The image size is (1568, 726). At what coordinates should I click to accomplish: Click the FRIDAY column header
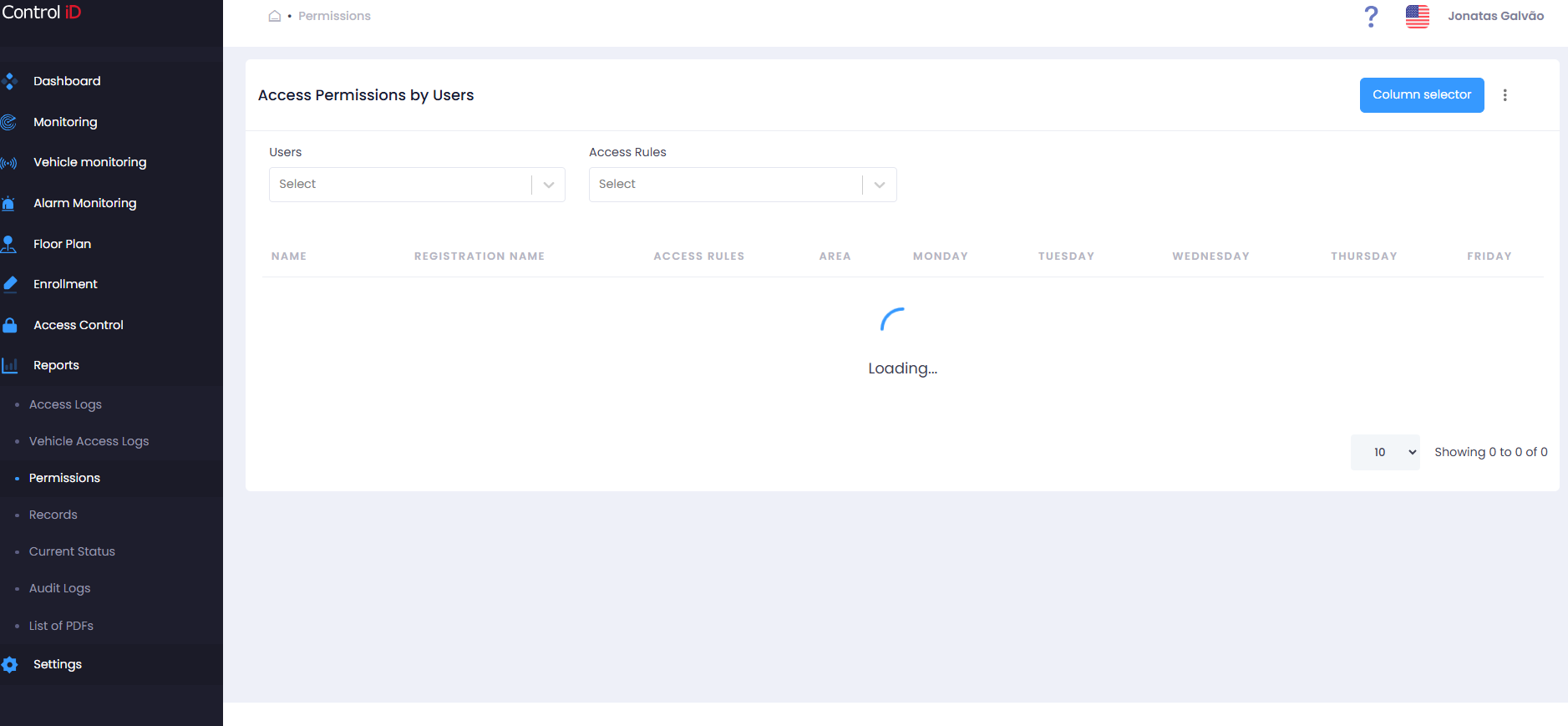1489,256
